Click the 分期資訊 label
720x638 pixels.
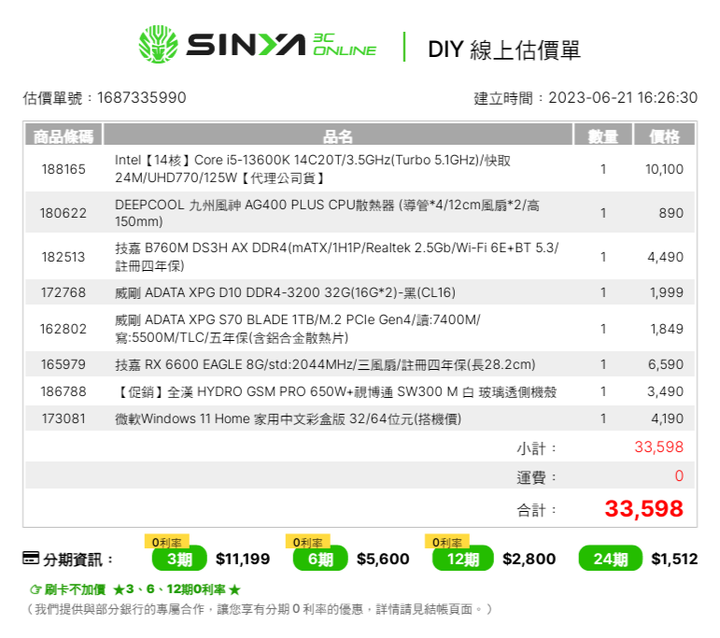78,559
